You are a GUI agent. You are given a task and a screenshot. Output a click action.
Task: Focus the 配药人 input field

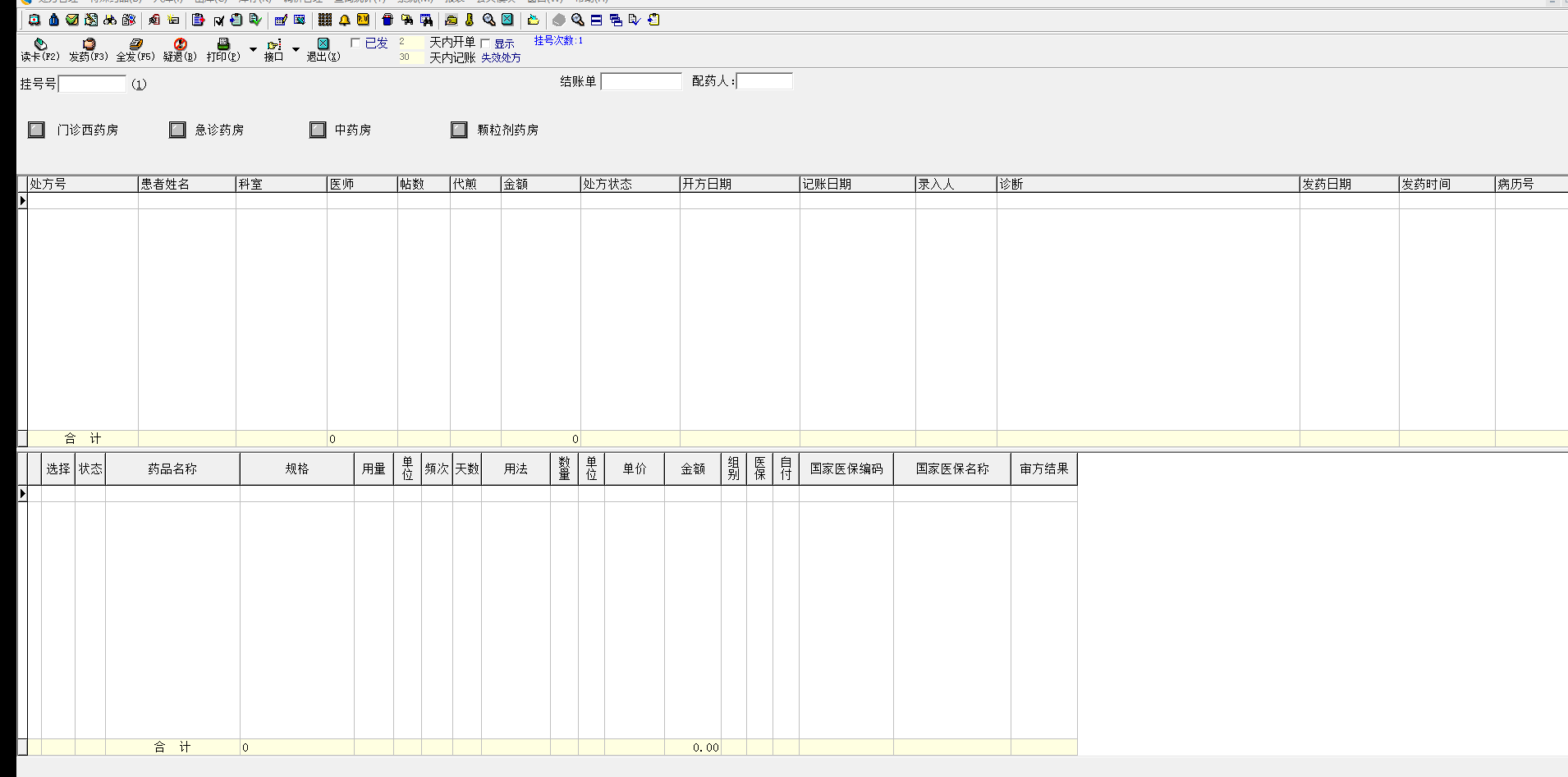click(764, 81)
